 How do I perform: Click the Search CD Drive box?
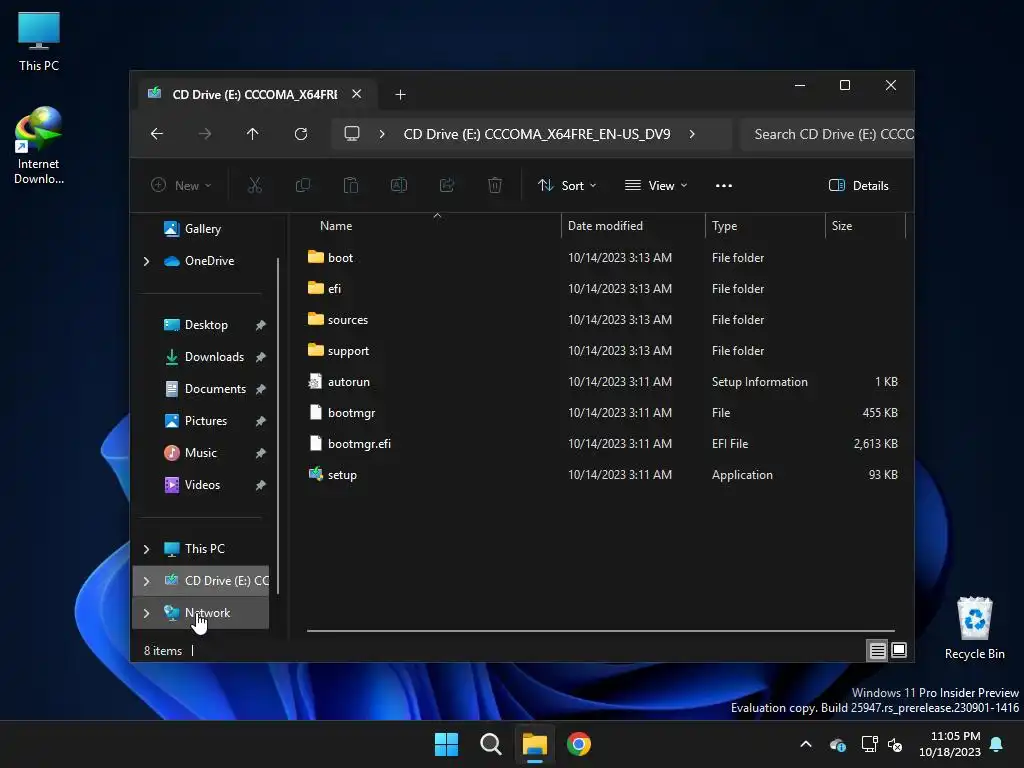point(827,134)
